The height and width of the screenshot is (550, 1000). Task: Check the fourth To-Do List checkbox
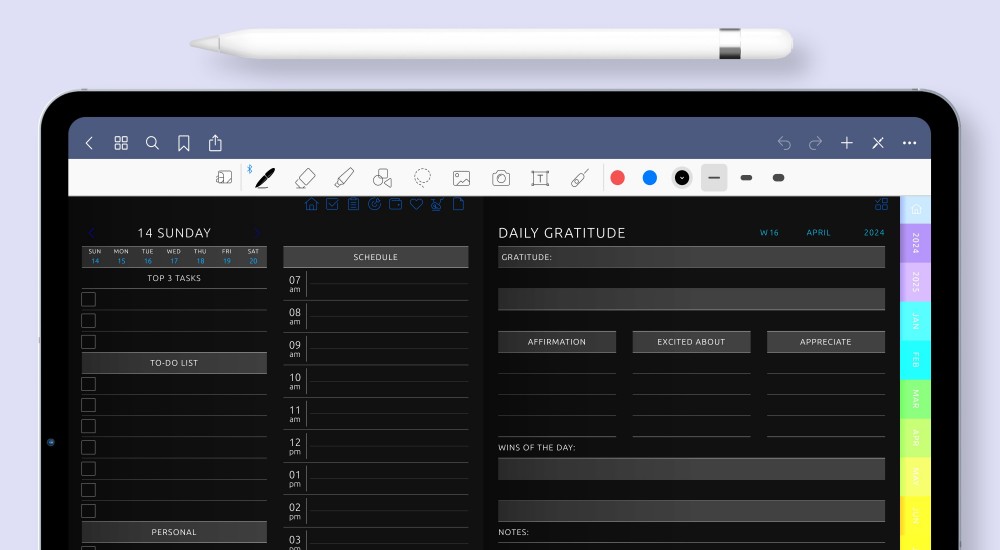(x=89, y=447)
